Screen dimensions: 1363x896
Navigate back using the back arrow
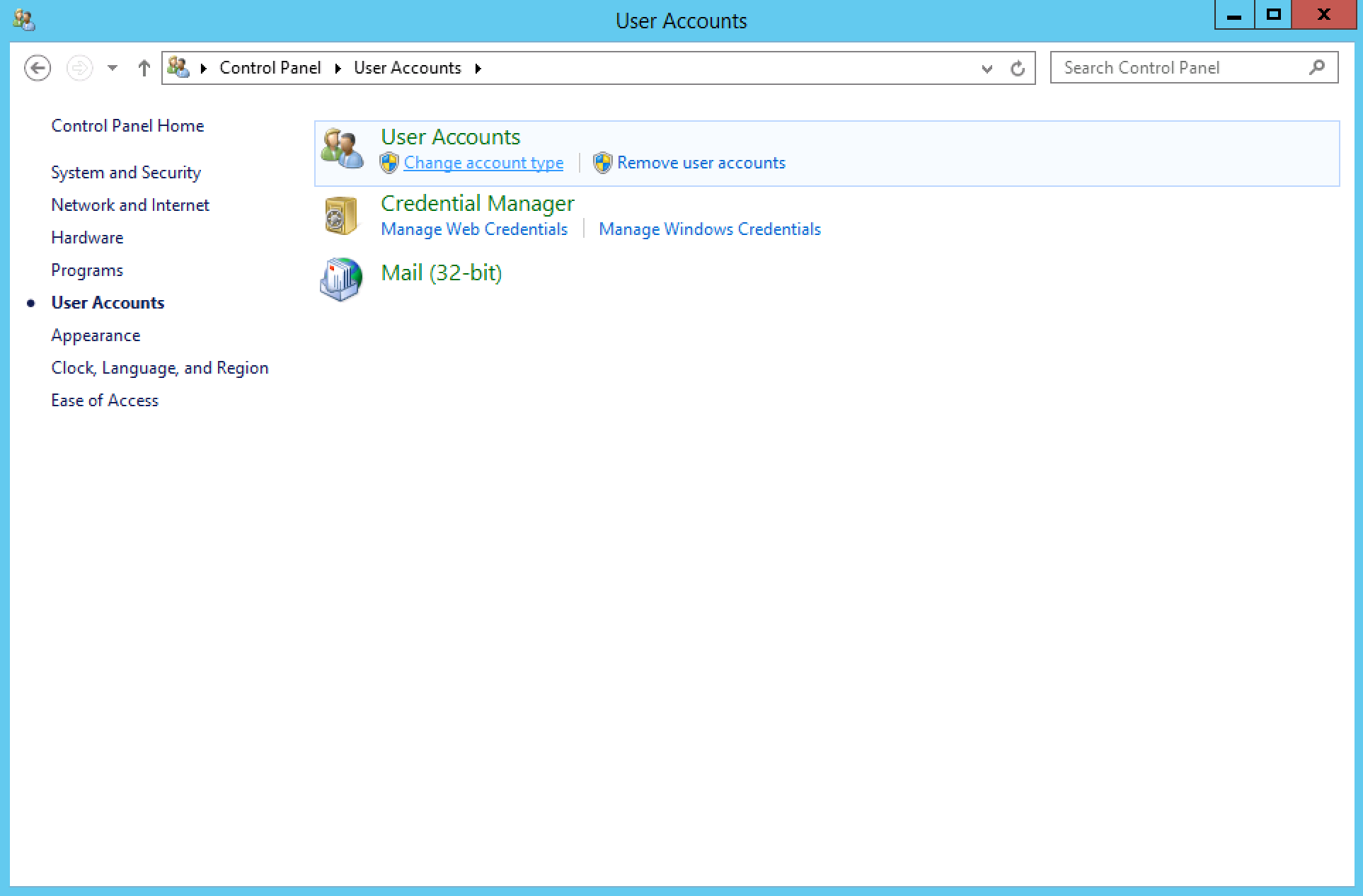pos(38,67)
